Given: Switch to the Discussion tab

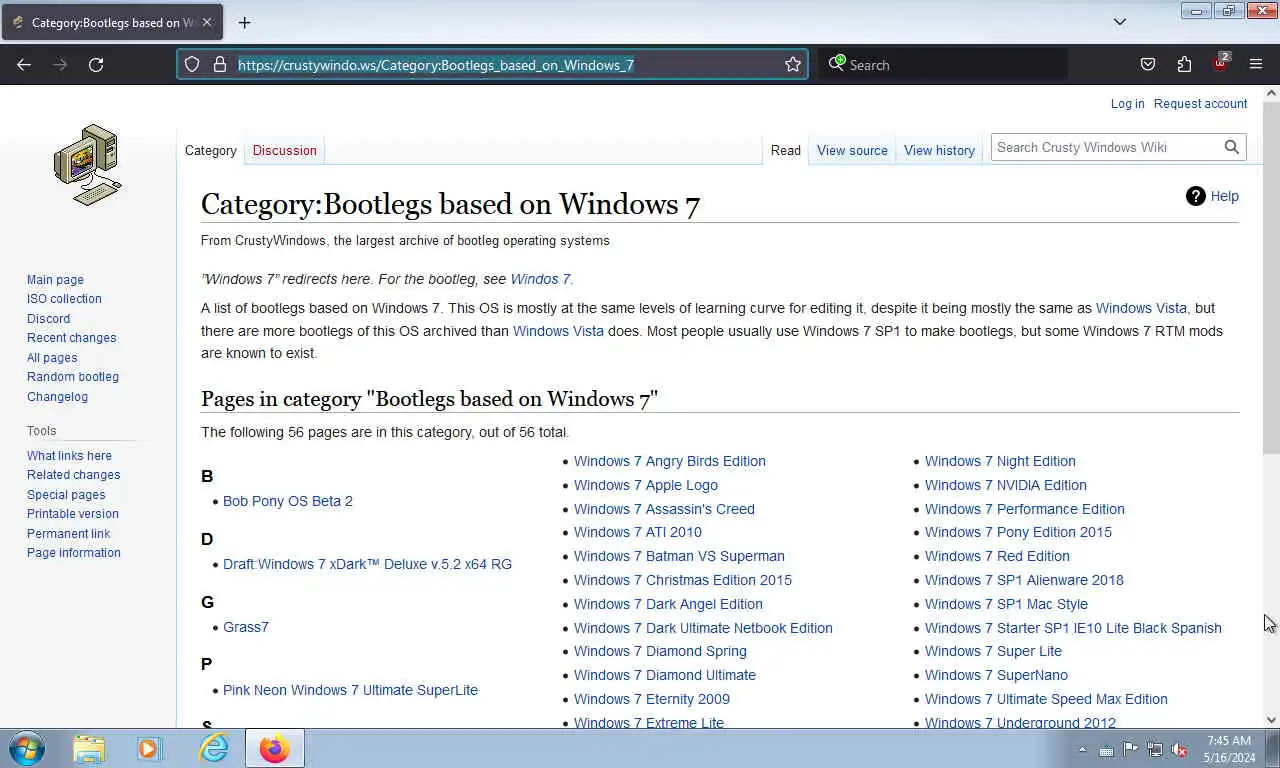Looking at the screenshot, I should (x=284, y=150).
